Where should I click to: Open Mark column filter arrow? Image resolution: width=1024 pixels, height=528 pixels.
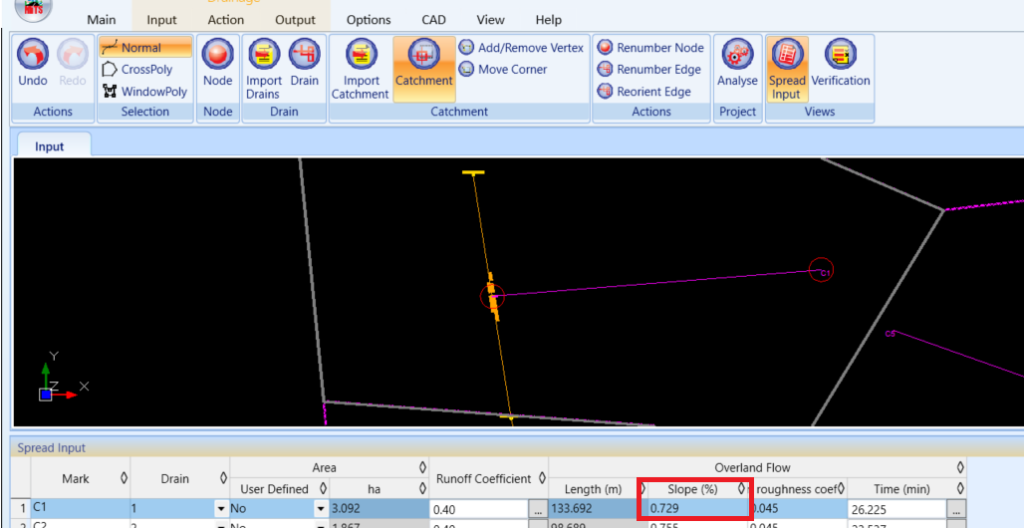pos(123,478)
